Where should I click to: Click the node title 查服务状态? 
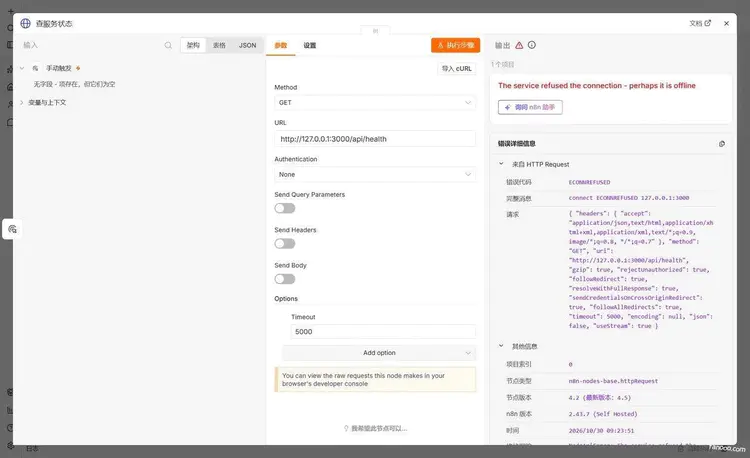click(54, 23)
